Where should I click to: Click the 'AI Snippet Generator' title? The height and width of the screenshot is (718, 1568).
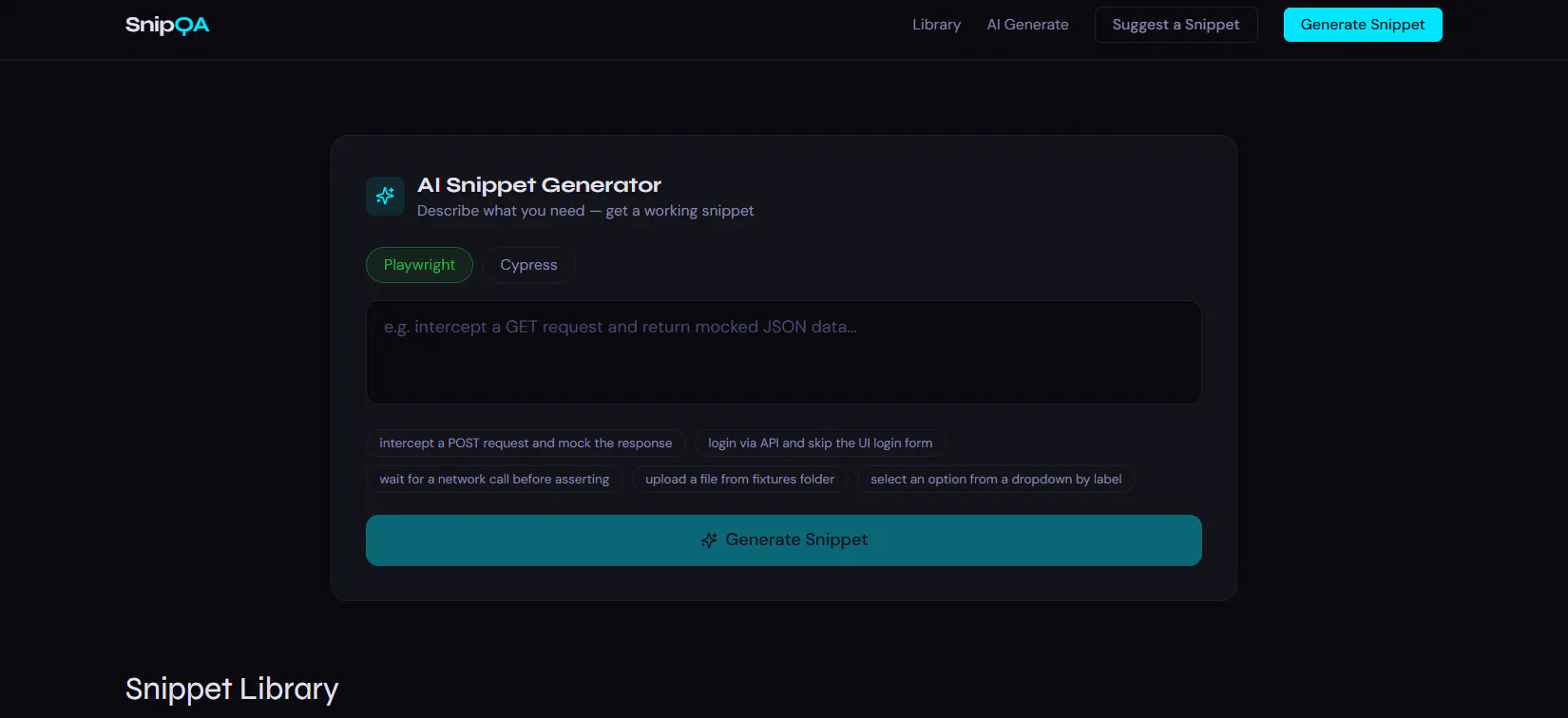pos(539,185)
